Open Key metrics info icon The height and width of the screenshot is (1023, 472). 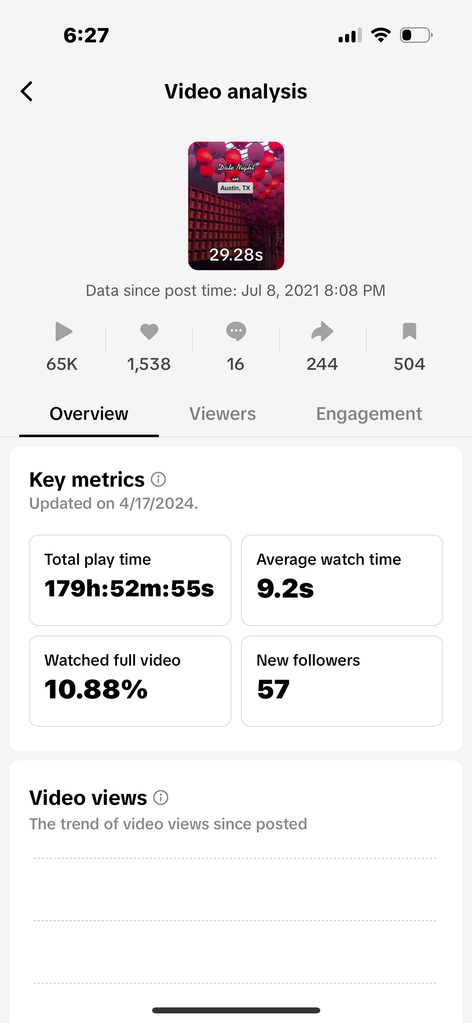coord(159,480)
